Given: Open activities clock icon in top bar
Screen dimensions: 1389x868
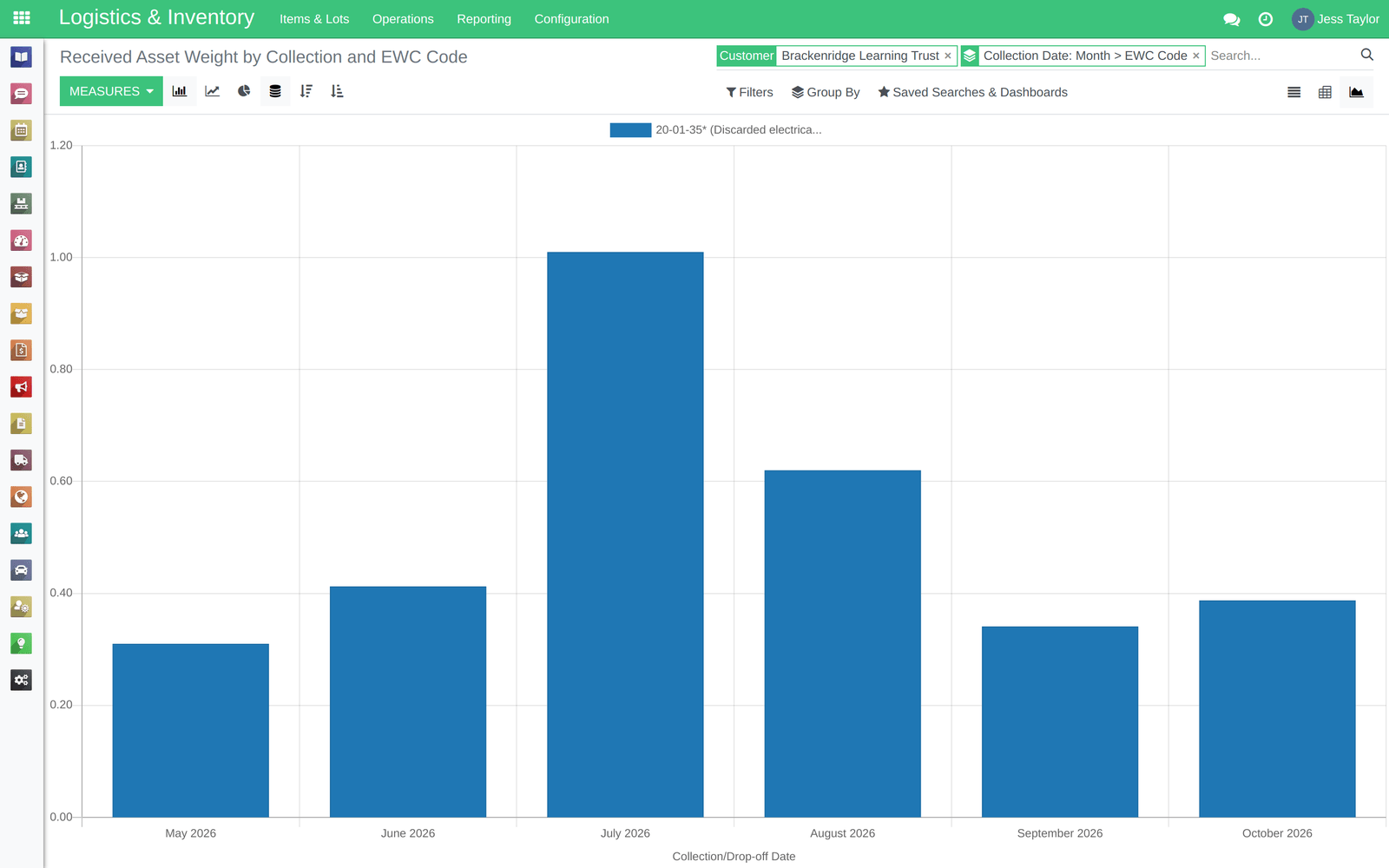Looking at the screenshot, I should (1266, 19).
